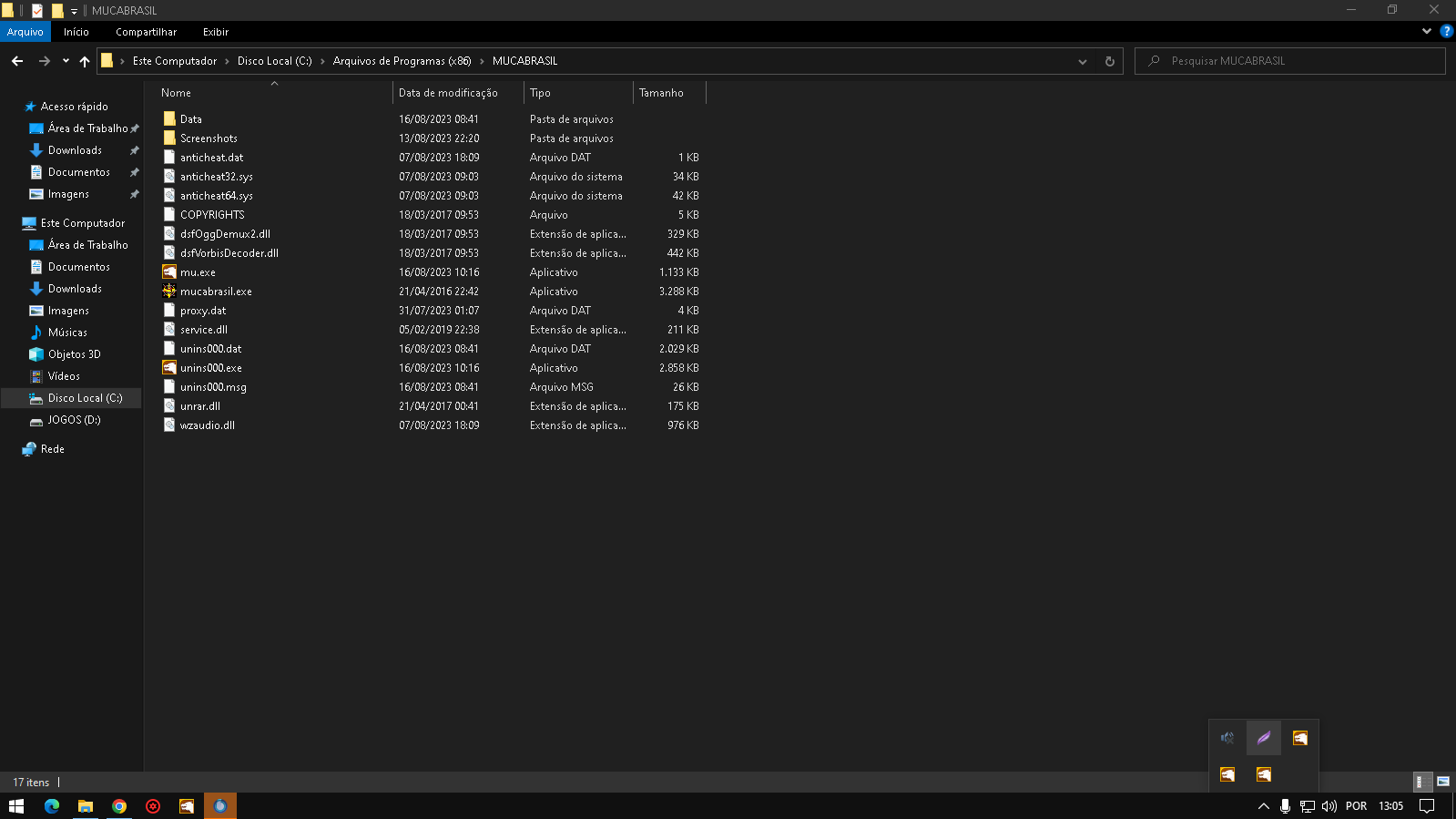Screen dimensions: 1456x819
Task: Click the Pesquisar MUCABRASIL search field
Action: coord(1289,61)
